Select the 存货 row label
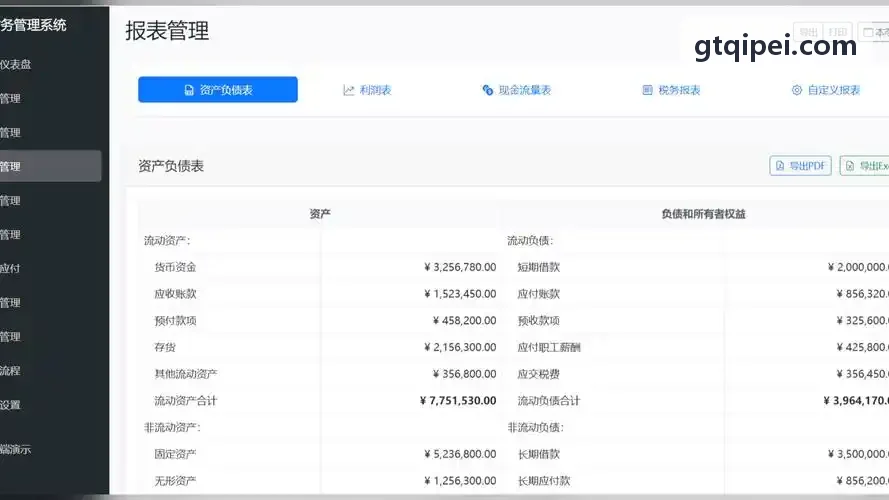This screenshot has width=889, height=500. pos(165,347)
